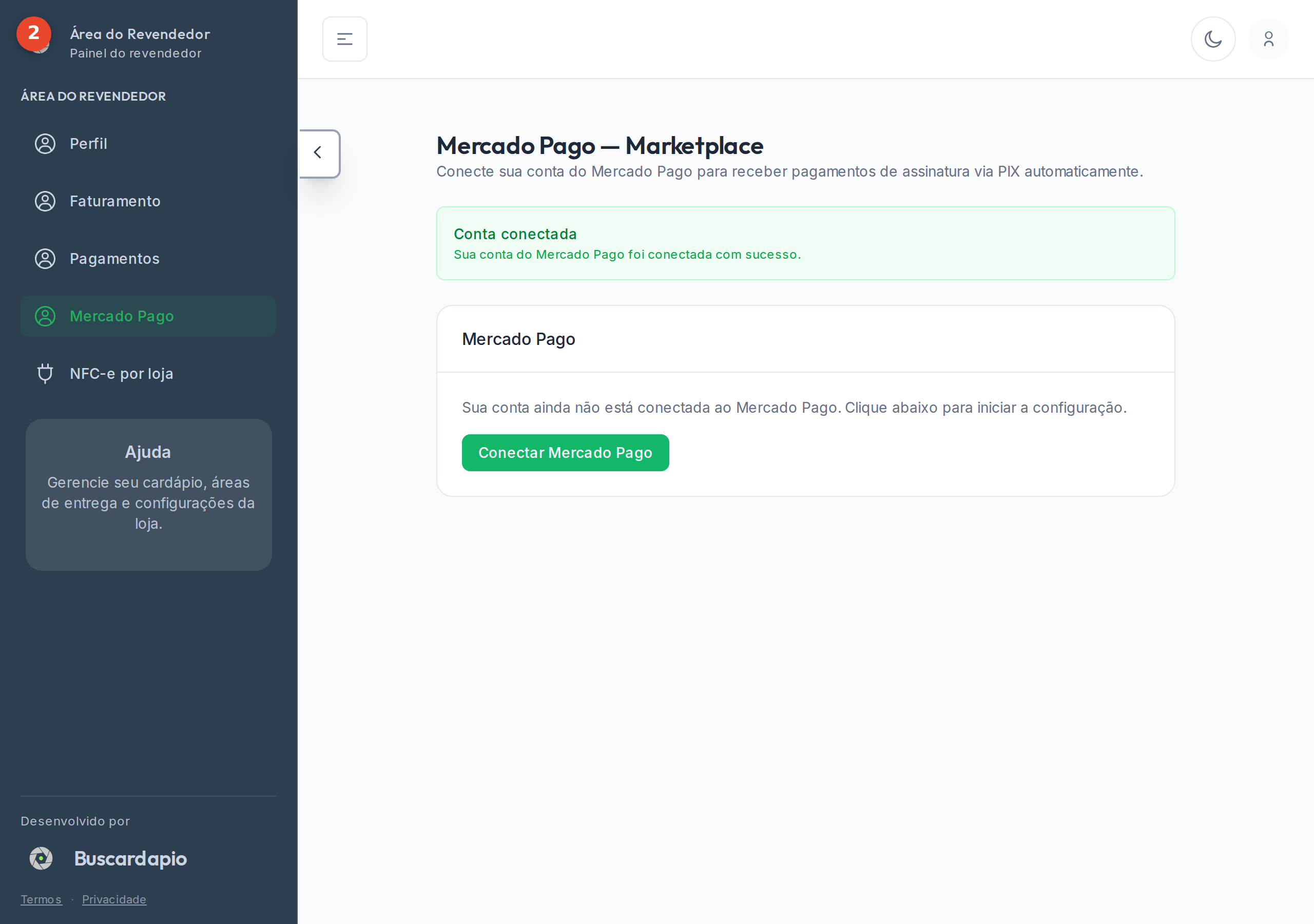Viewport: 1314px width, 924px height.
Task: Click the Buscardapio brand name
Action: (130, 858)
